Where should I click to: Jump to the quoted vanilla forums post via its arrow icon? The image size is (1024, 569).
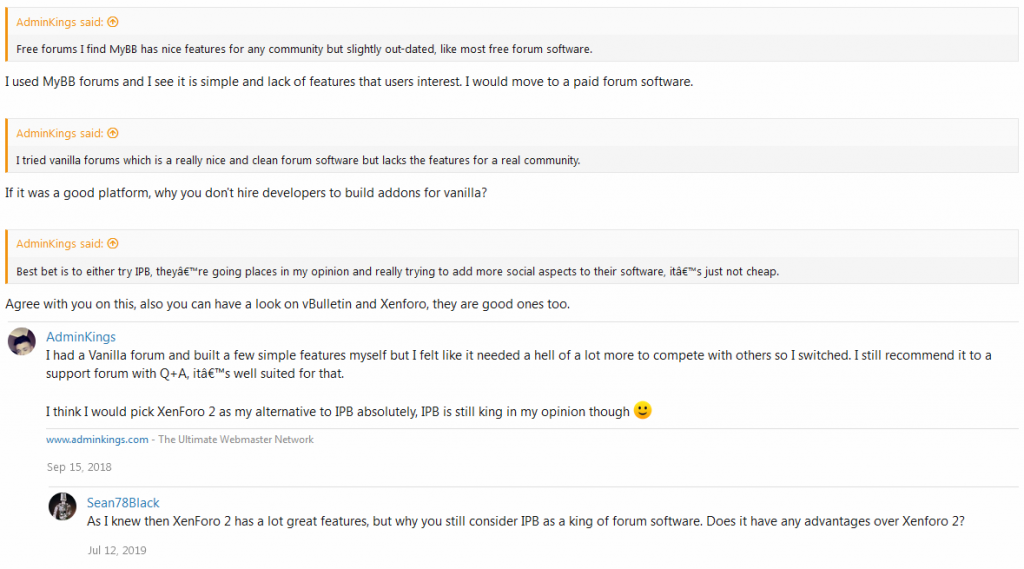(113, 133)
